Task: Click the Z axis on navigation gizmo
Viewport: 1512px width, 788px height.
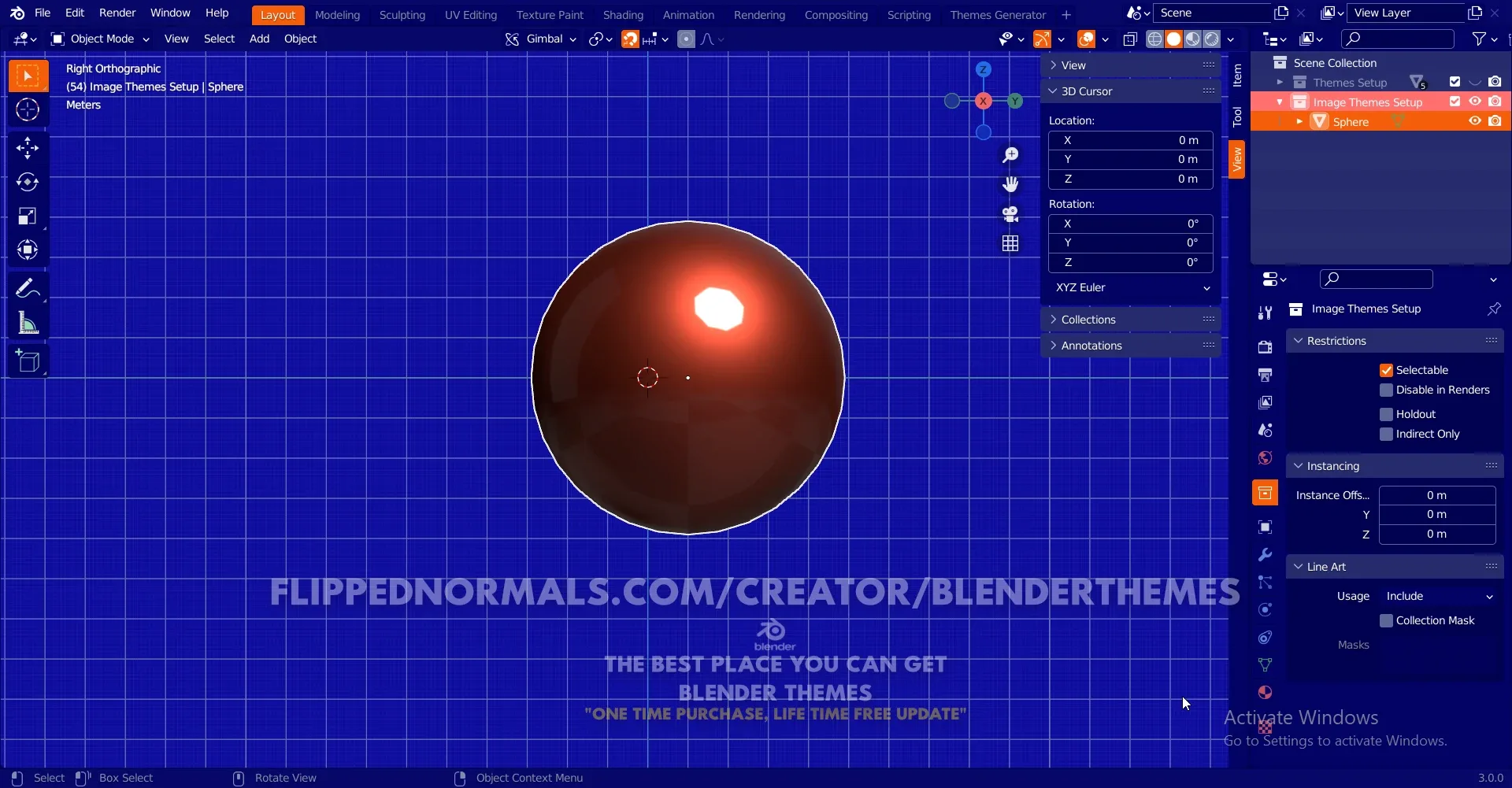Action: coord(984,69)
